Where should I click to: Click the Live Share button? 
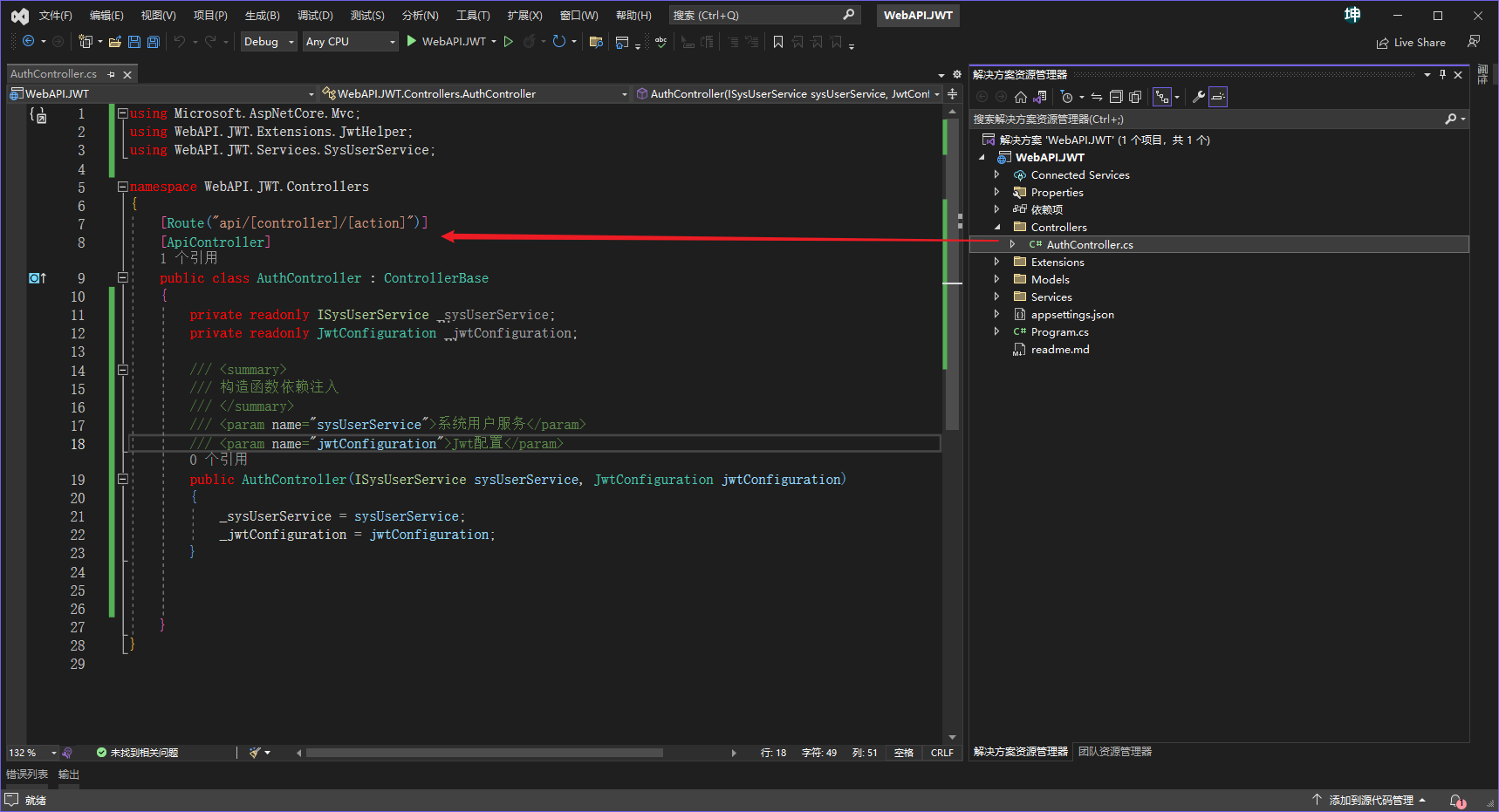tap(1411, 42)
